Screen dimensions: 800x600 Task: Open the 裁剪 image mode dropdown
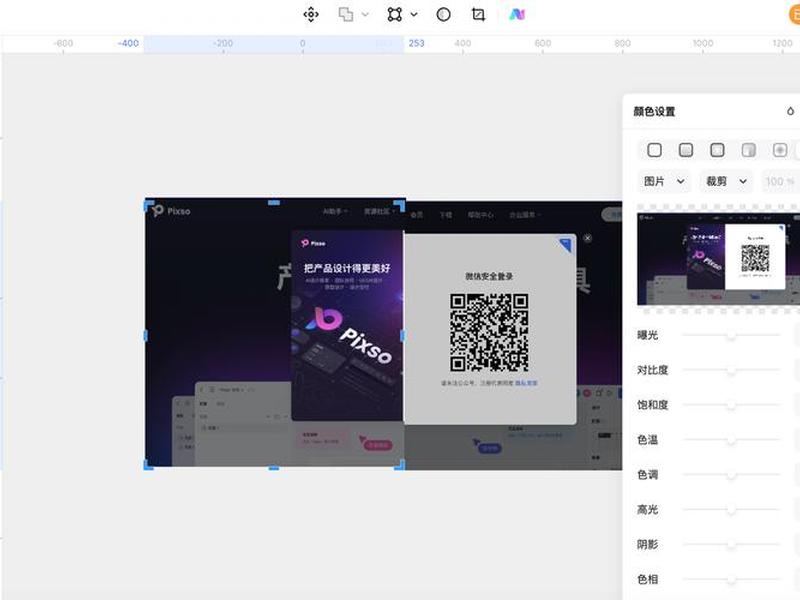[727, 181]
